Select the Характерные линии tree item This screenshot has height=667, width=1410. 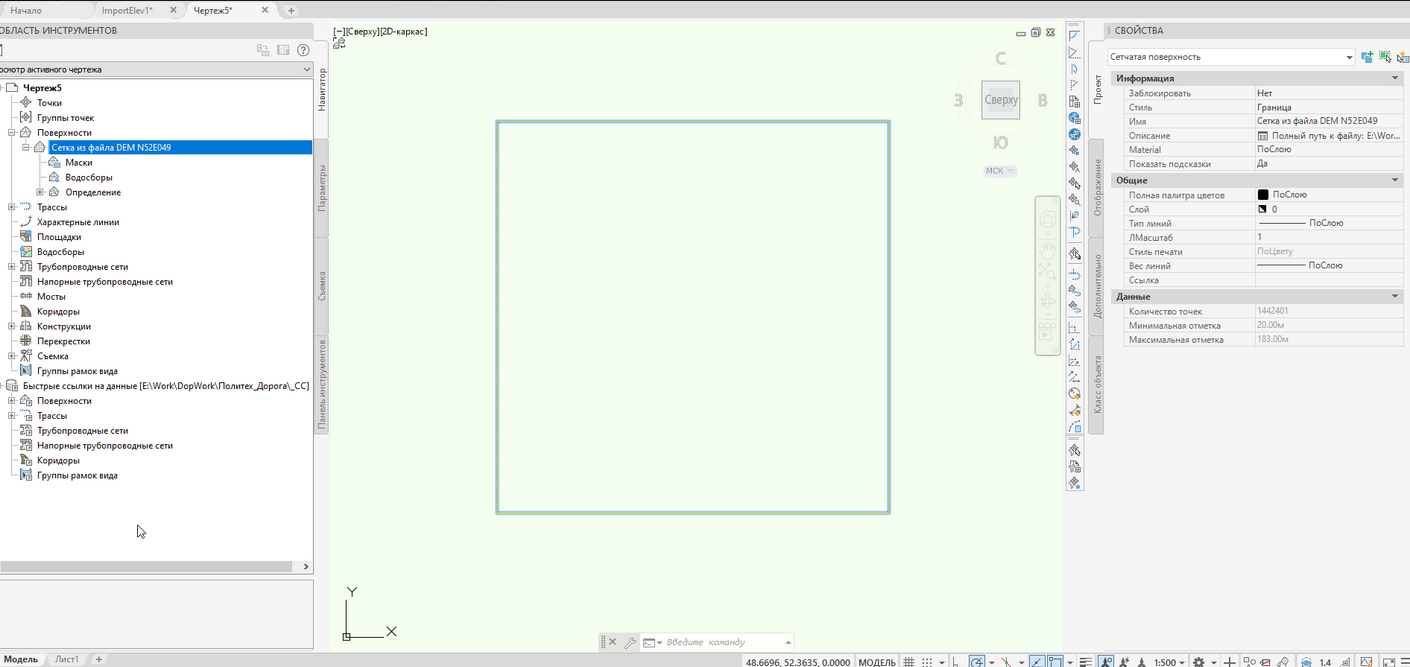(x=77, y=222)
